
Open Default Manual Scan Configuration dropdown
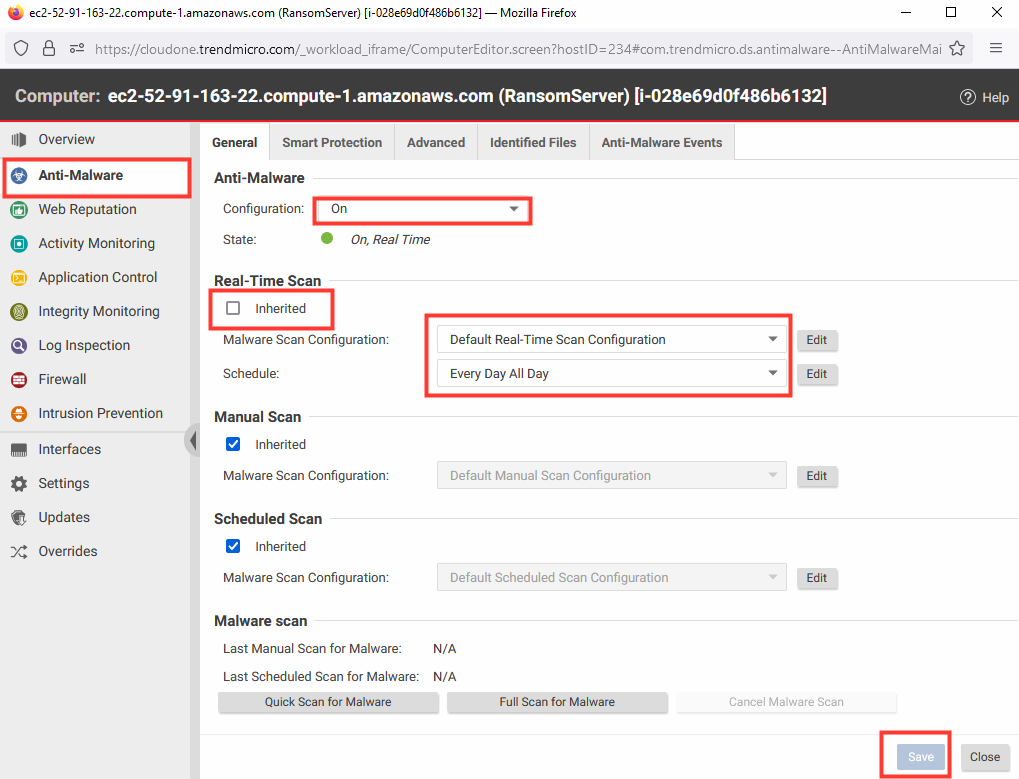612,476
